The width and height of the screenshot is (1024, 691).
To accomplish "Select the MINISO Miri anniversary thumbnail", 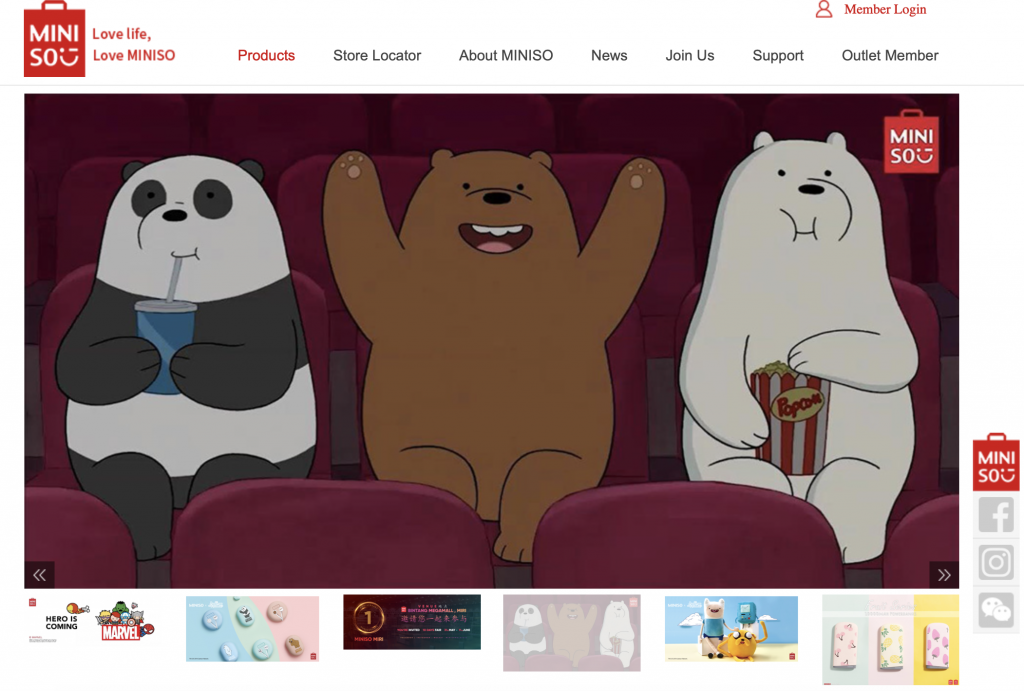I will coord(412,622).
